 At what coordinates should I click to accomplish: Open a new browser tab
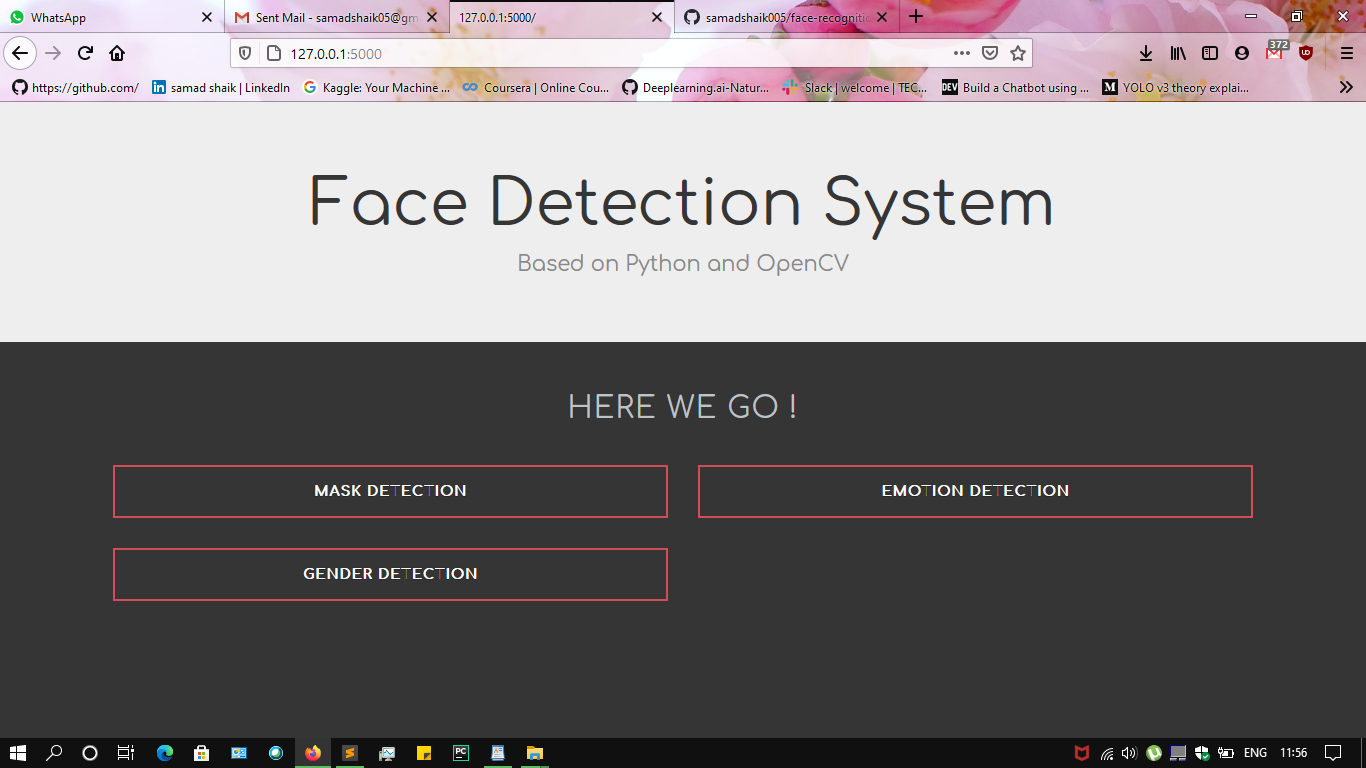(x=916, y=17)
